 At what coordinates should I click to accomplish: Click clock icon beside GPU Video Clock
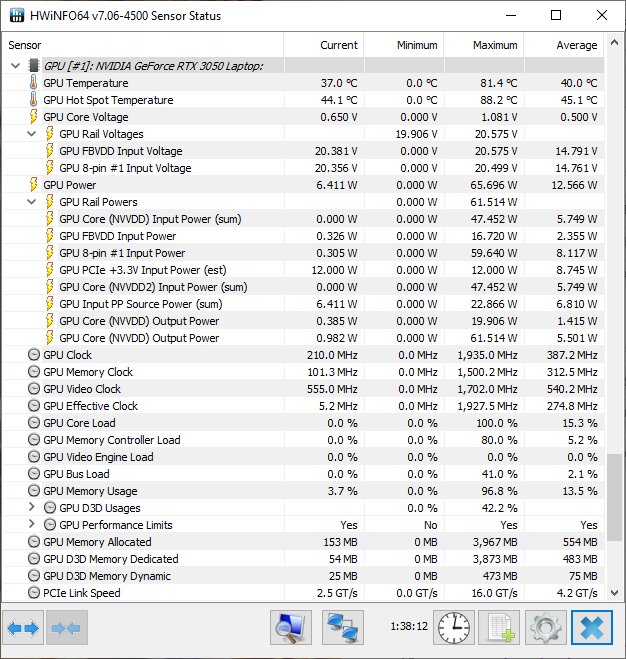(34, 389)
